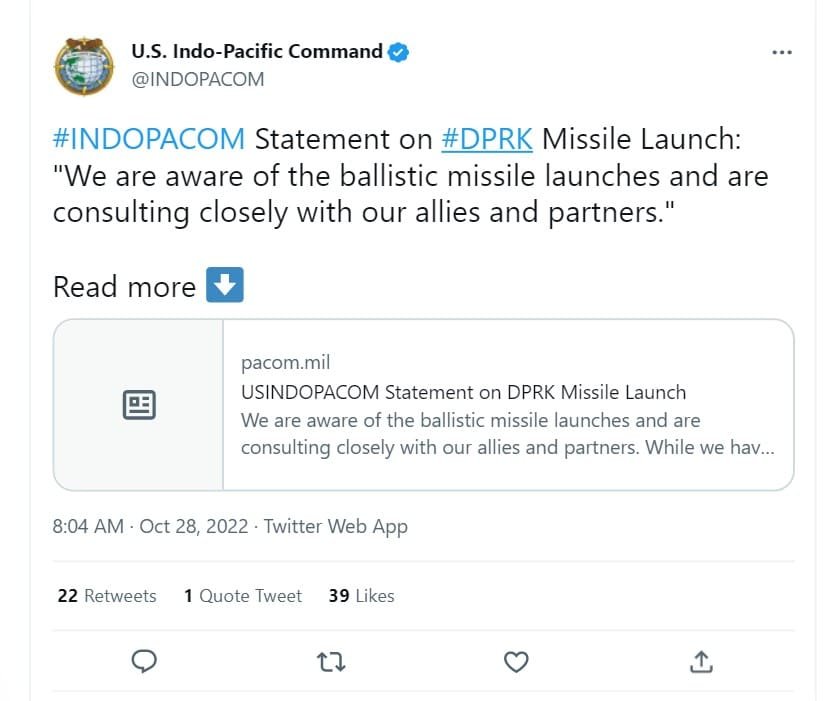Click the retweet icon
This screenshot has height=701, width=839.
(330, 661)
